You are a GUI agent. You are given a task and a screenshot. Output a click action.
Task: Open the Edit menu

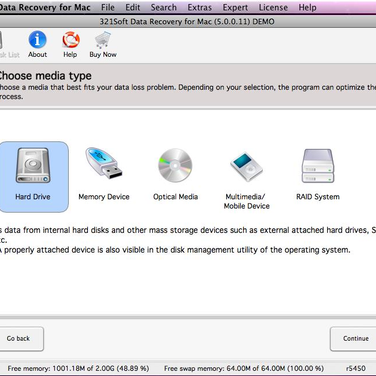133,7
